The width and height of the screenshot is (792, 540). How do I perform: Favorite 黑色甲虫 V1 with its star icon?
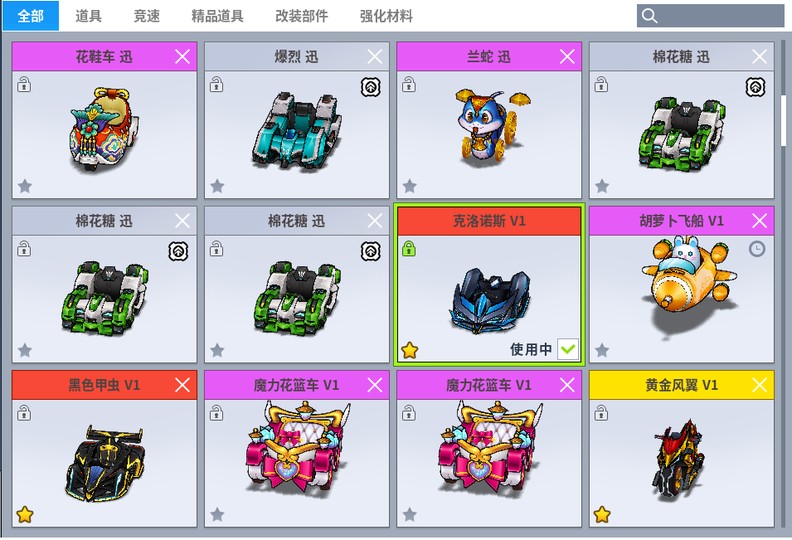point(25,515)
